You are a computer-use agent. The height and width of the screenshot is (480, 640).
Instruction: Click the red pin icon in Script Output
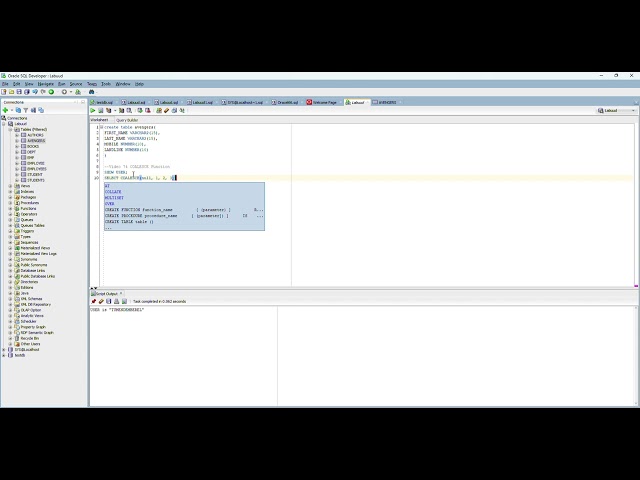tap(93, 301)
